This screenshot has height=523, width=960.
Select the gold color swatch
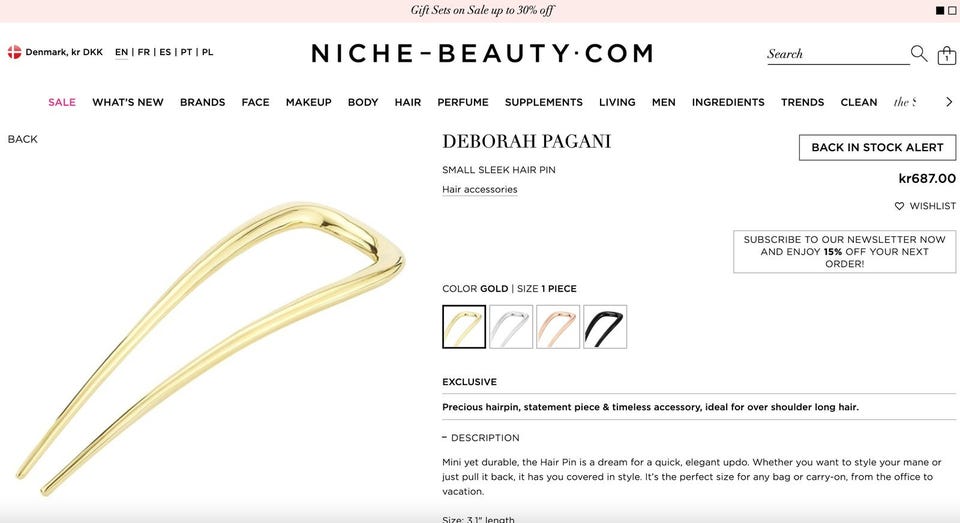pyautogui.click(x=464, y=327)
